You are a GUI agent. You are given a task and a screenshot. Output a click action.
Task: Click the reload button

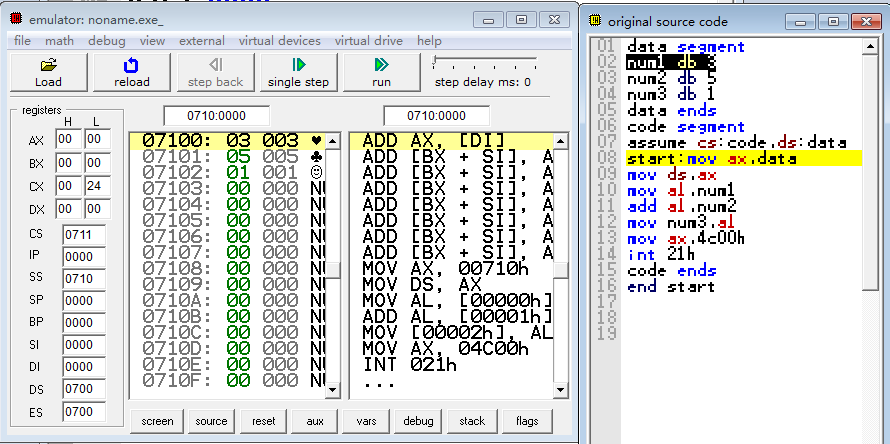click(x=132, y=72)
